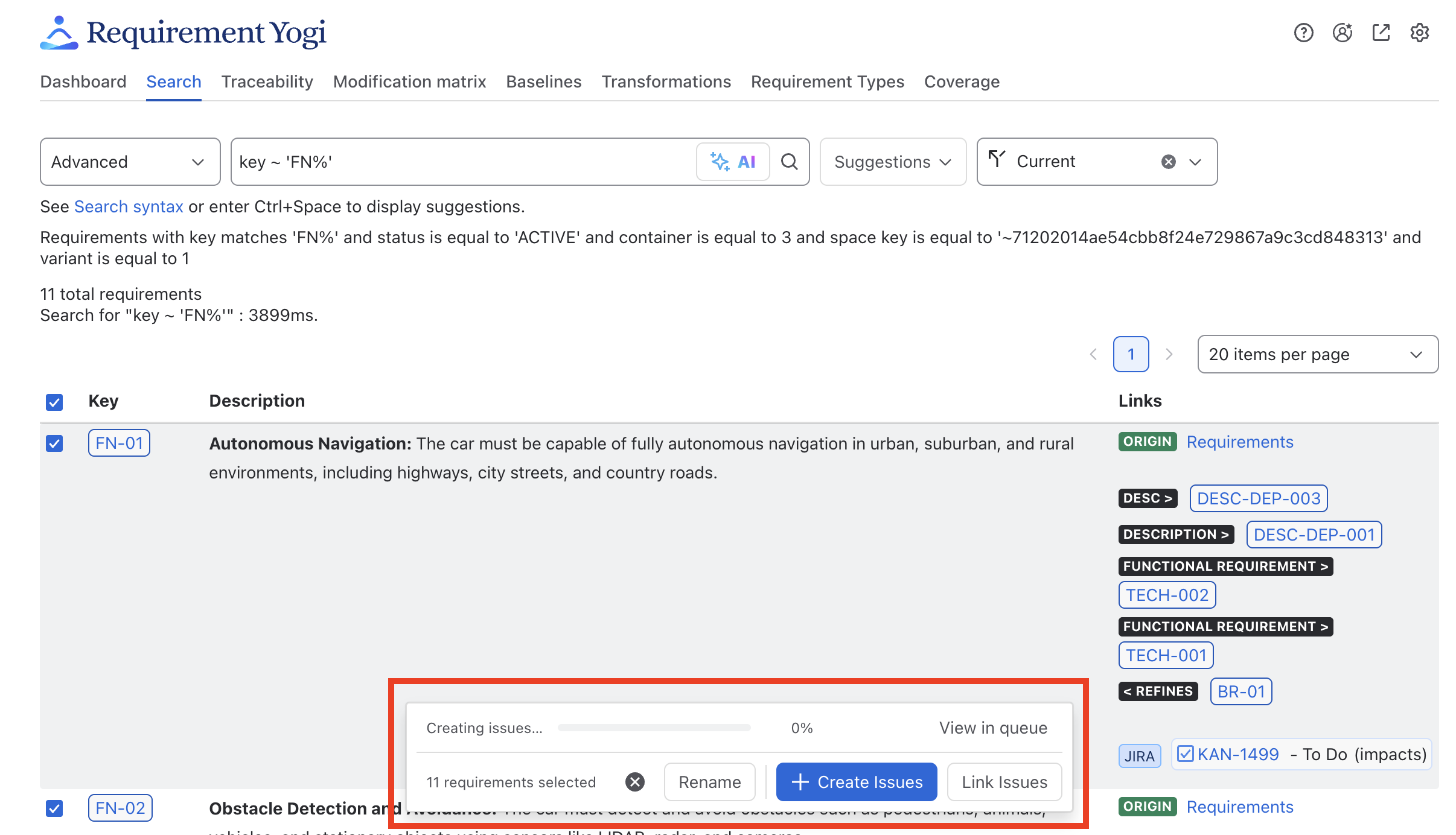
Task: Open the settings gear icon
Action: tap(1419, 33)
